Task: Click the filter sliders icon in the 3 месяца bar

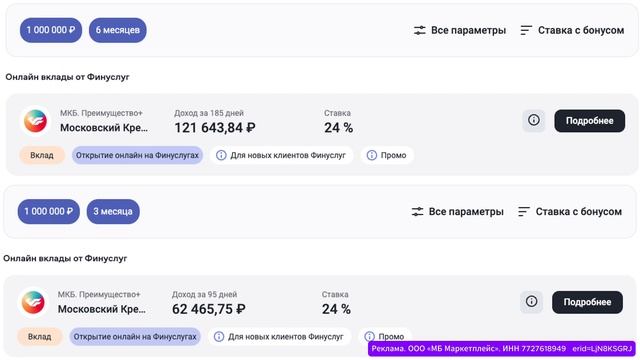Action: click(417, 211)
